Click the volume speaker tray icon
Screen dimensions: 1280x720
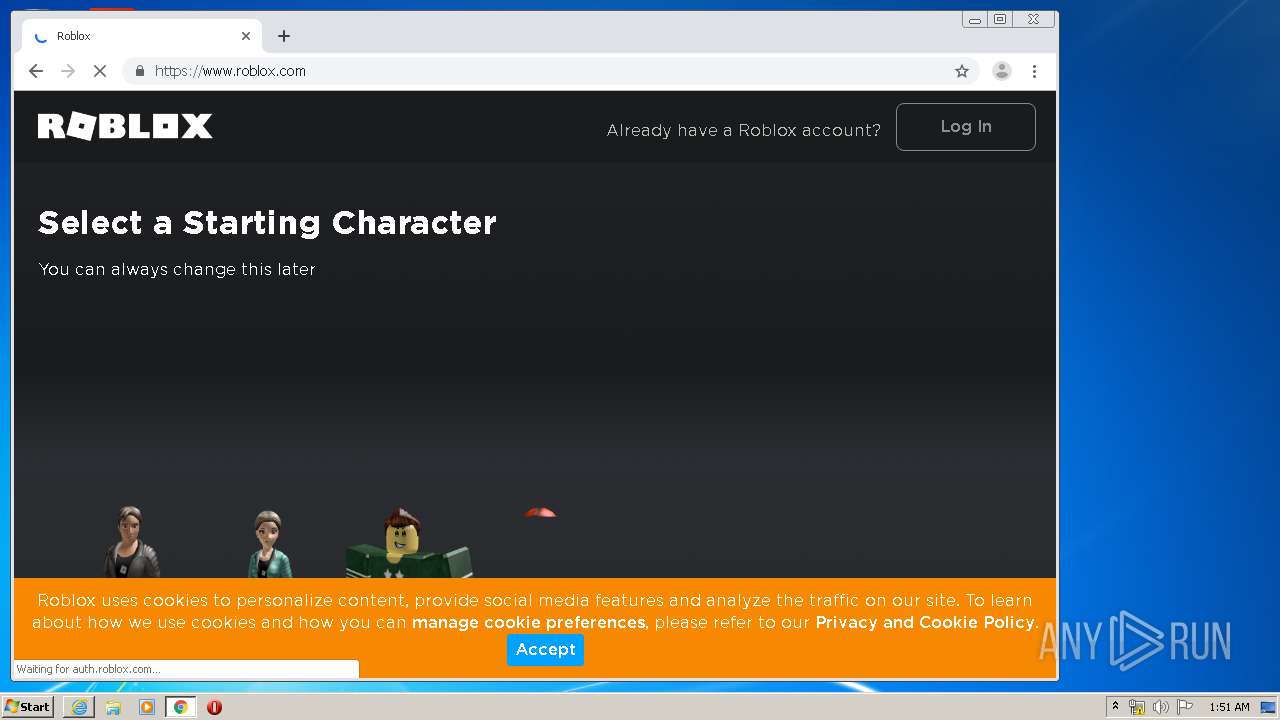(1160, 707)
